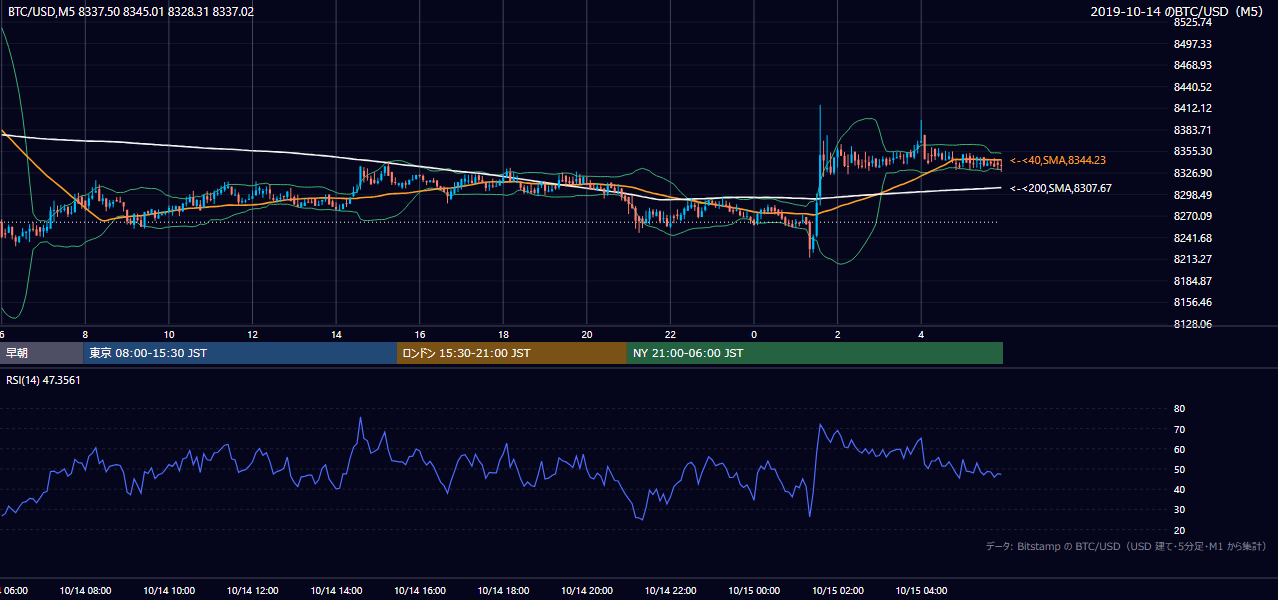Image resolution: width=1278 pixels, height=600 pixels.
Task: Click bottom date label 10/15 00:00
Action: point(754,591)
